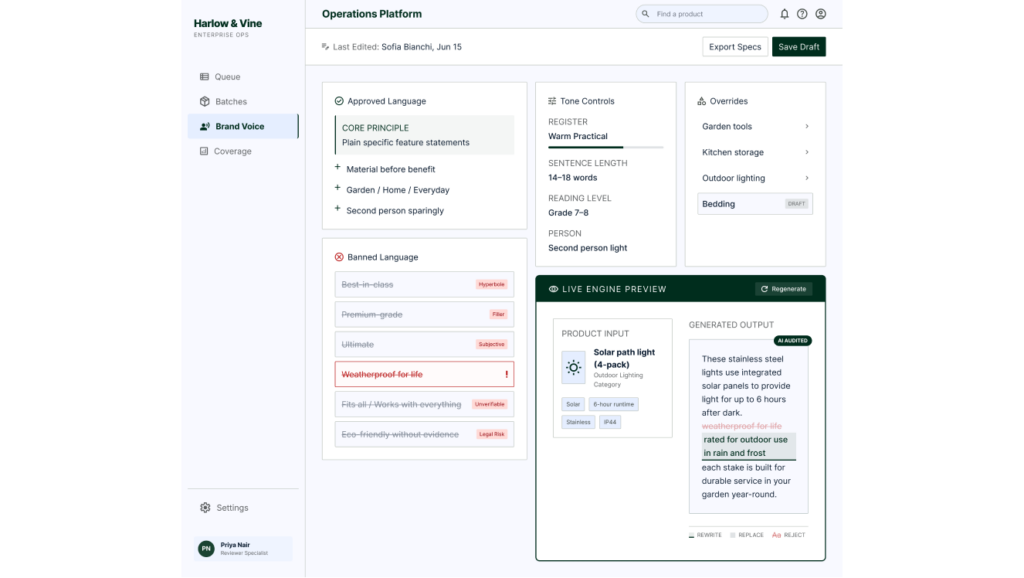The image size is (1024, 578).
Task: Click the Hyperbole tag
Action: coord(491,285)
